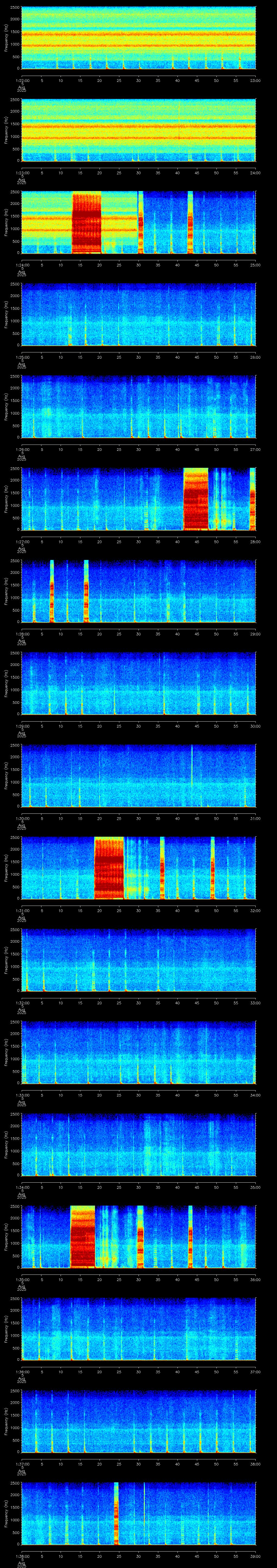Click the burst at the end of the 1:27:00 panel

253,499
